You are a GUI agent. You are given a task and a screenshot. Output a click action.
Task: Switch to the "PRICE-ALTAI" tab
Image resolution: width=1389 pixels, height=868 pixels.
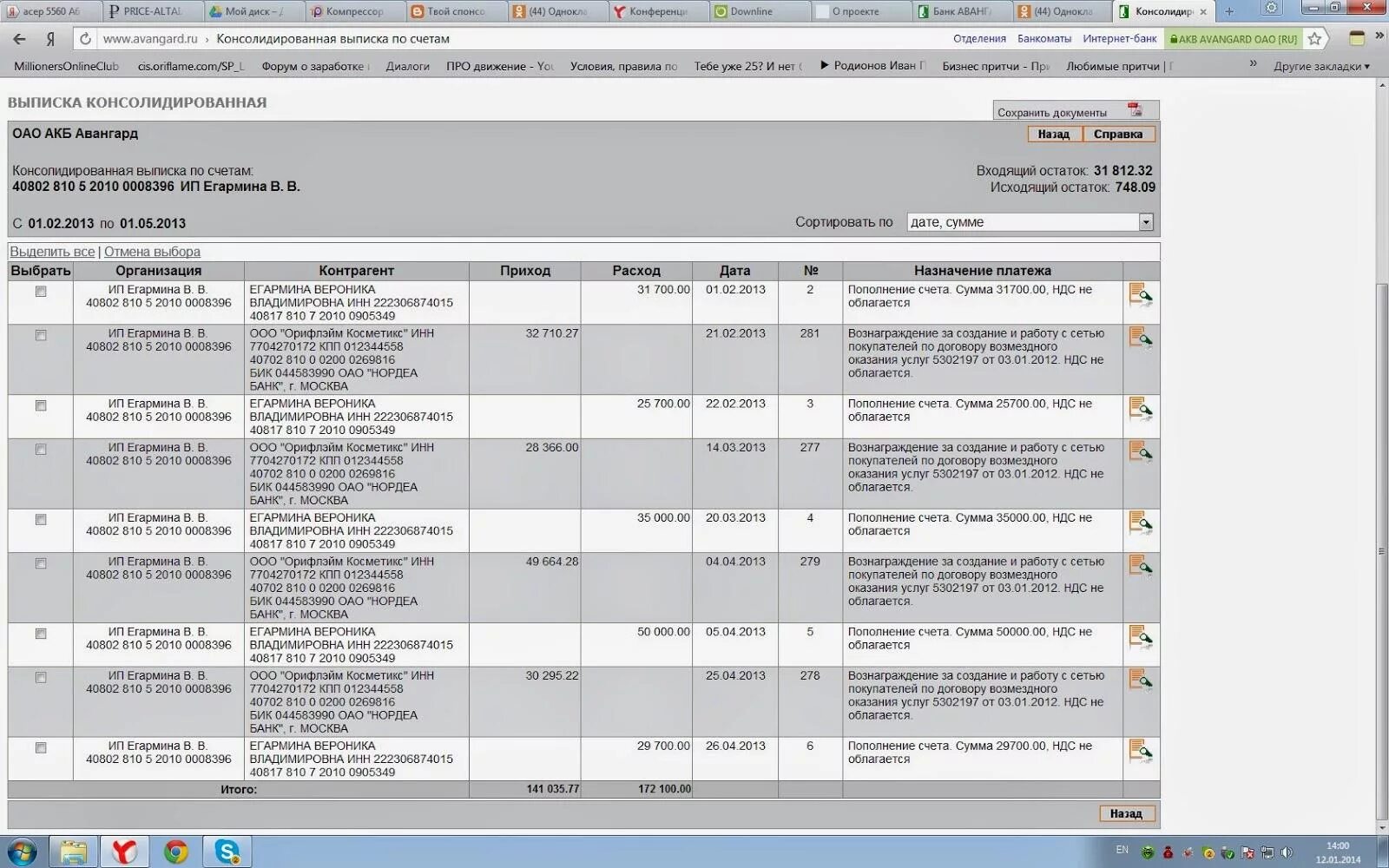[x=153, y=11]
